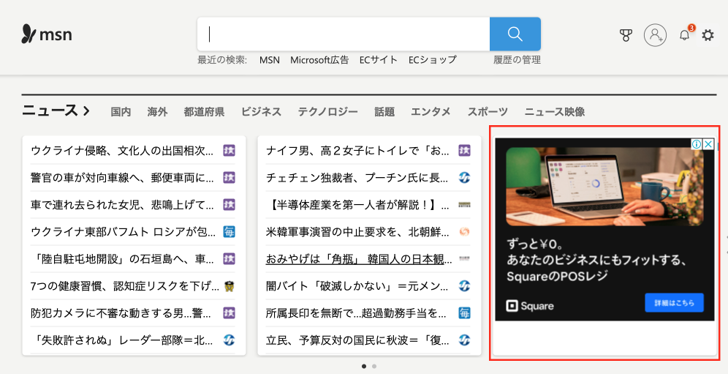Screen dimensions: 728x374
Task: Click source icon beside 「失敗許されぬ」 headline
Action: (x=229, y=340)
